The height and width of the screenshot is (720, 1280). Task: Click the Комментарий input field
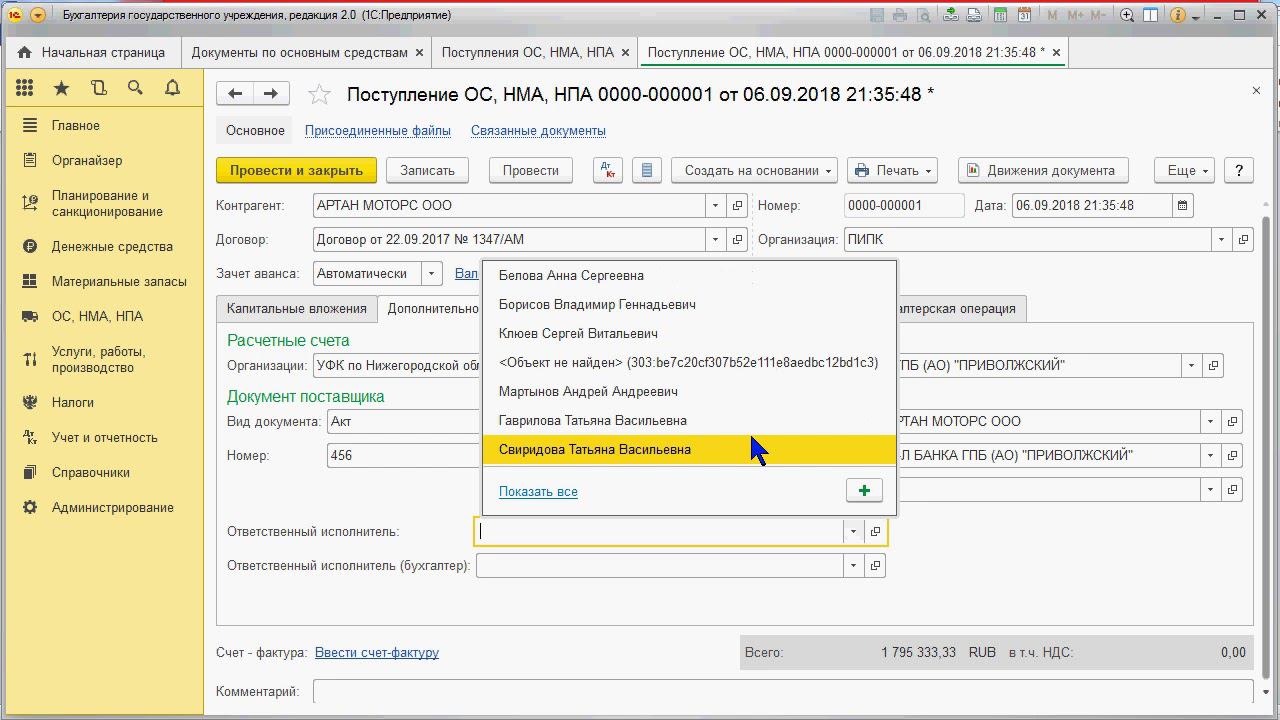782,691
